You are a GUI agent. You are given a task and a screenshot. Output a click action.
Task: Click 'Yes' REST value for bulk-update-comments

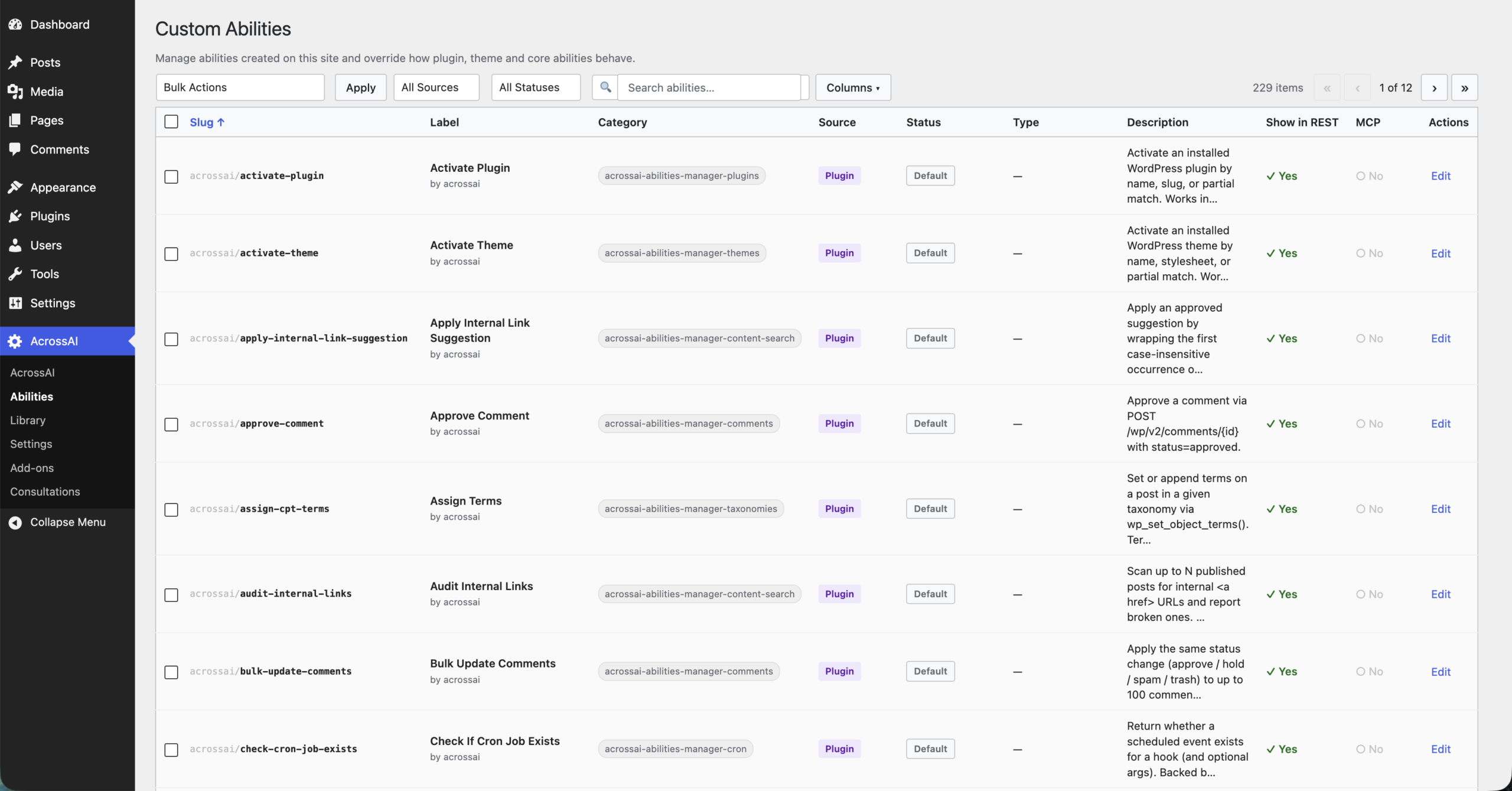tap(1282, 672)
